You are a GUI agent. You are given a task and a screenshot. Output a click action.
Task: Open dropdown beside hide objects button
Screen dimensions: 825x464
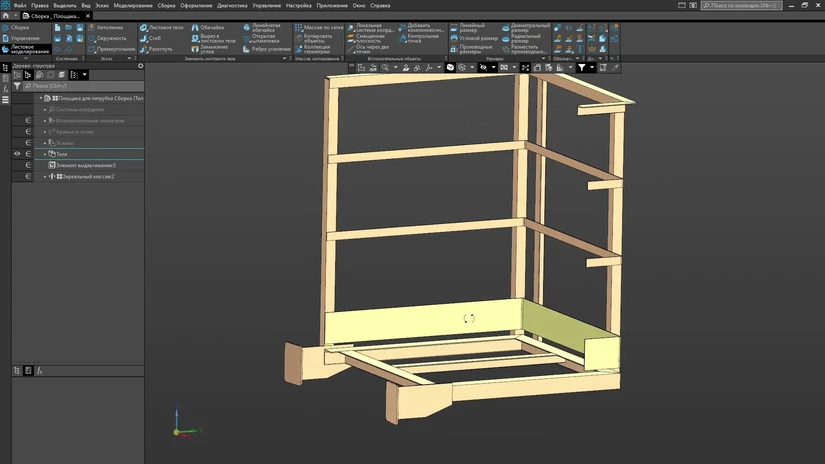pyautogui.click(x=493, y=67)
